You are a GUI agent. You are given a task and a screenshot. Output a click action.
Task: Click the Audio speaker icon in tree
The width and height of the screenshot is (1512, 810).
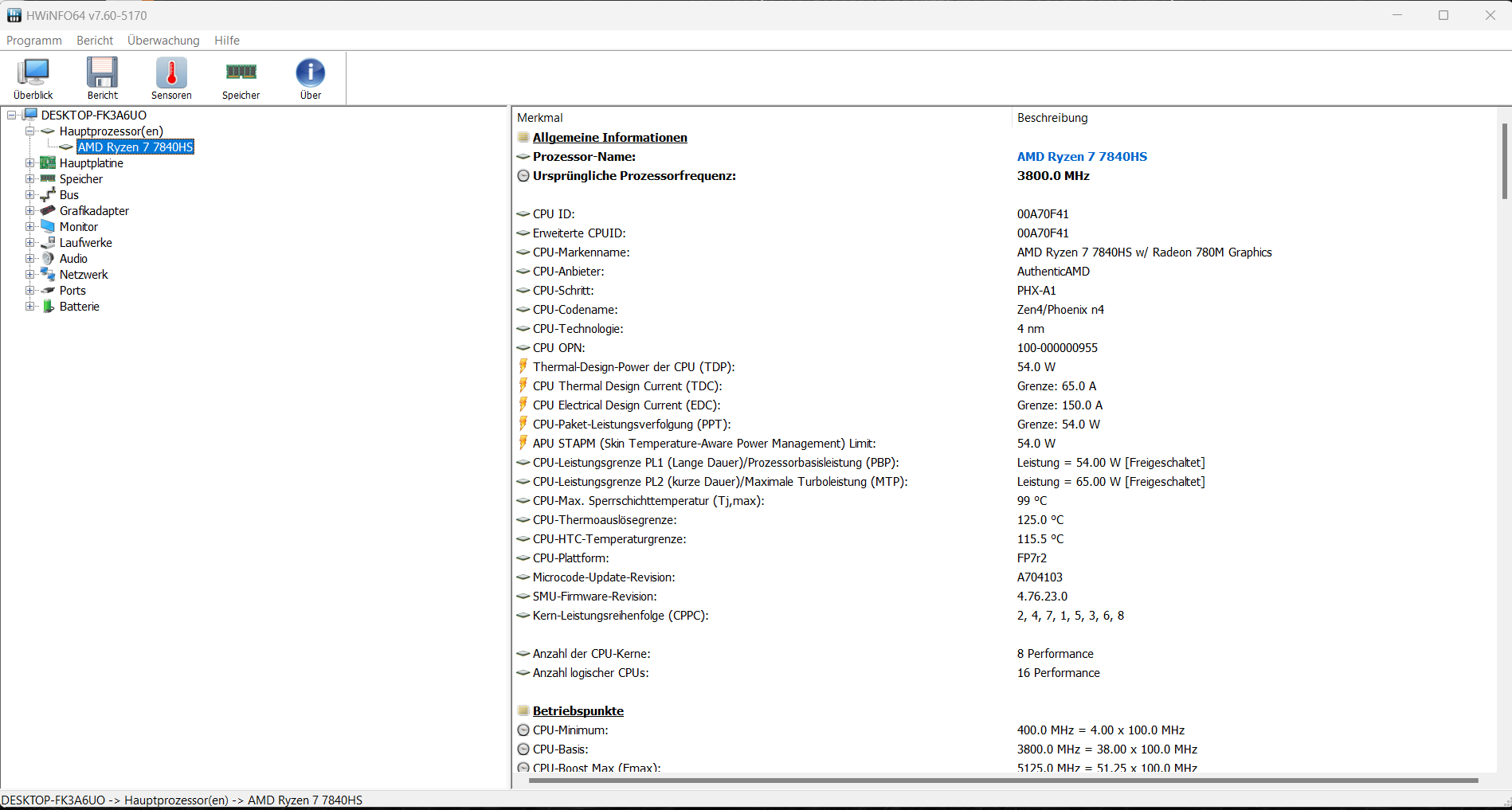click(49, 259)
